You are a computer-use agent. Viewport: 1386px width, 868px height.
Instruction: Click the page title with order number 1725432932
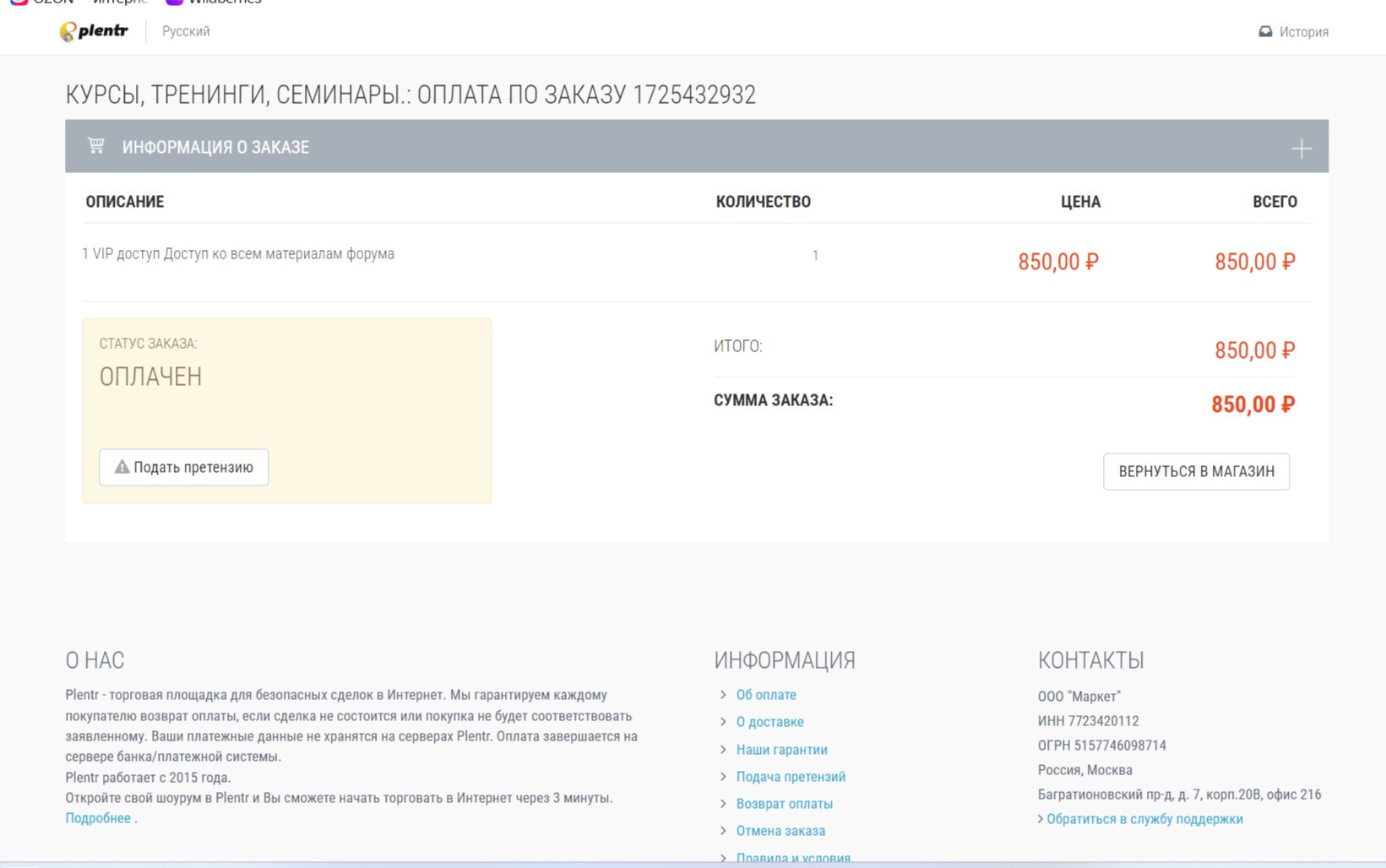coord(410,95)
